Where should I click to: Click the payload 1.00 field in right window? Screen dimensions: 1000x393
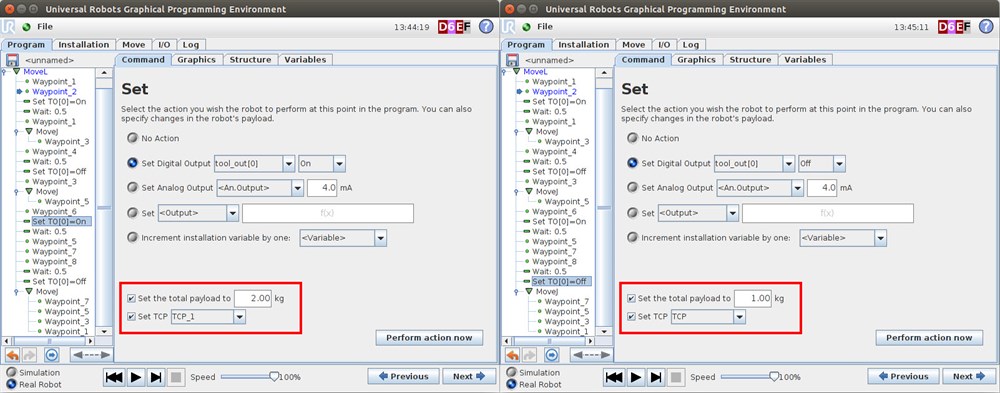tap(753, 298)
